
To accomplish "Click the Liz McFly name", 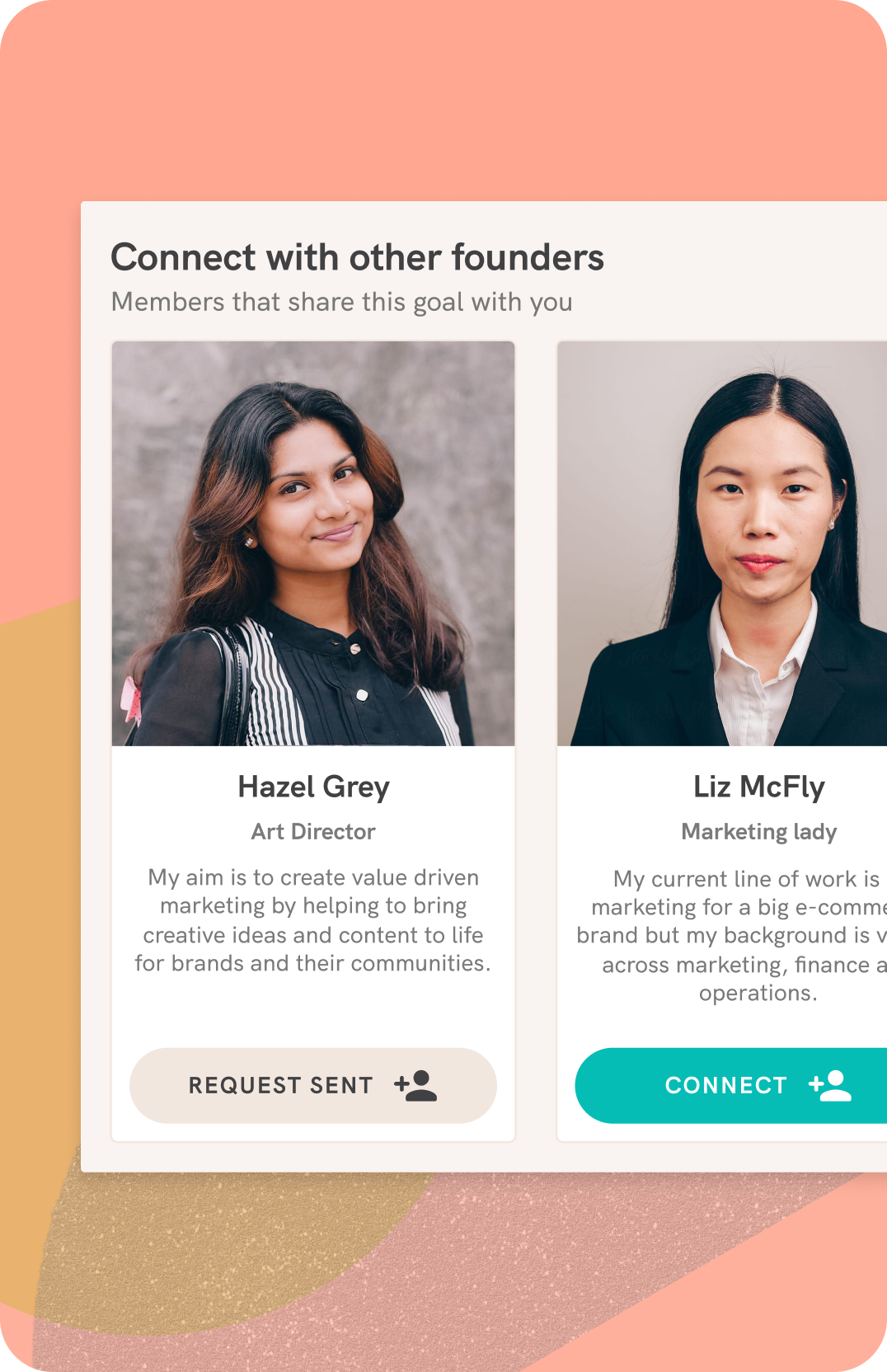I will [x=758, y=787].
